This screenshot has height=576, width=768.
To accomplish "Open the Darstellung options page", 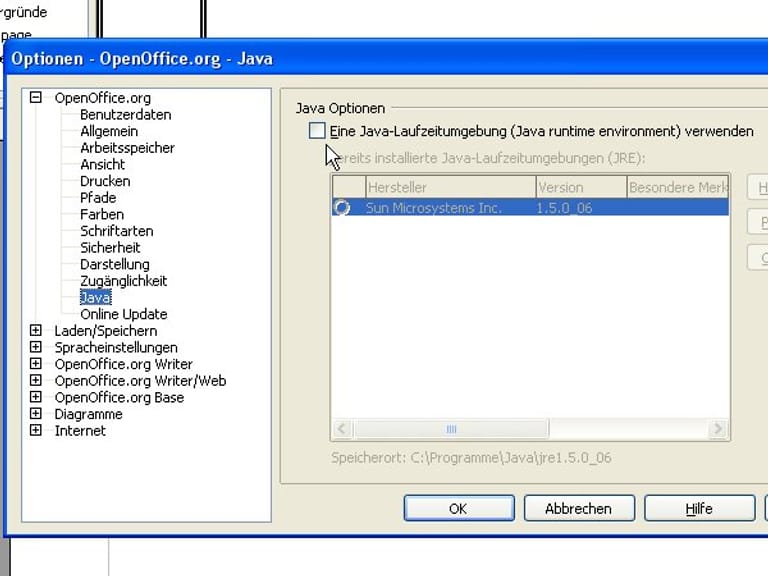I will [115, 264].
